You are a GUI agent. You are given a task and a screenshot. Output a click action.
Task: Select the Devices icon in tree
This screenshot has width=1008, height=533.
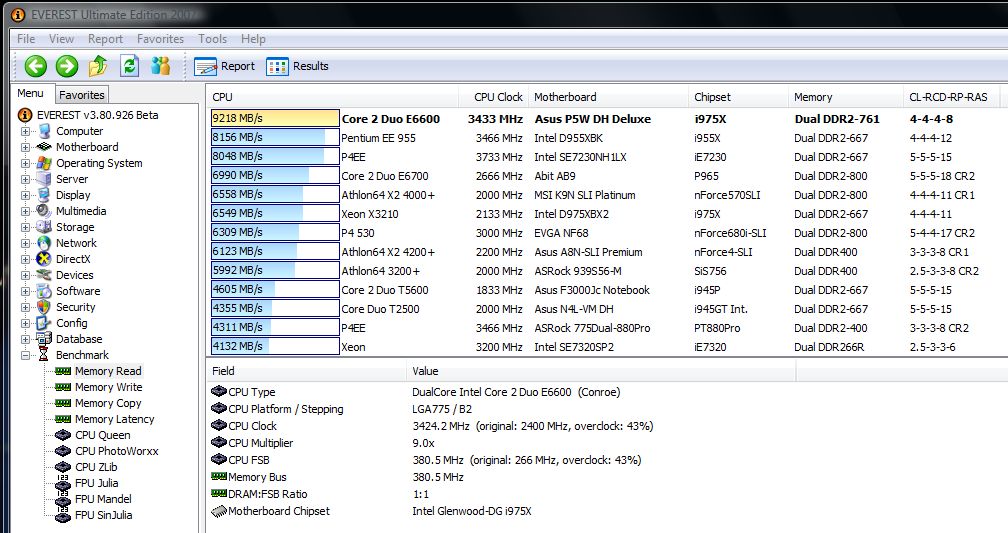click(x=44, y=275)
